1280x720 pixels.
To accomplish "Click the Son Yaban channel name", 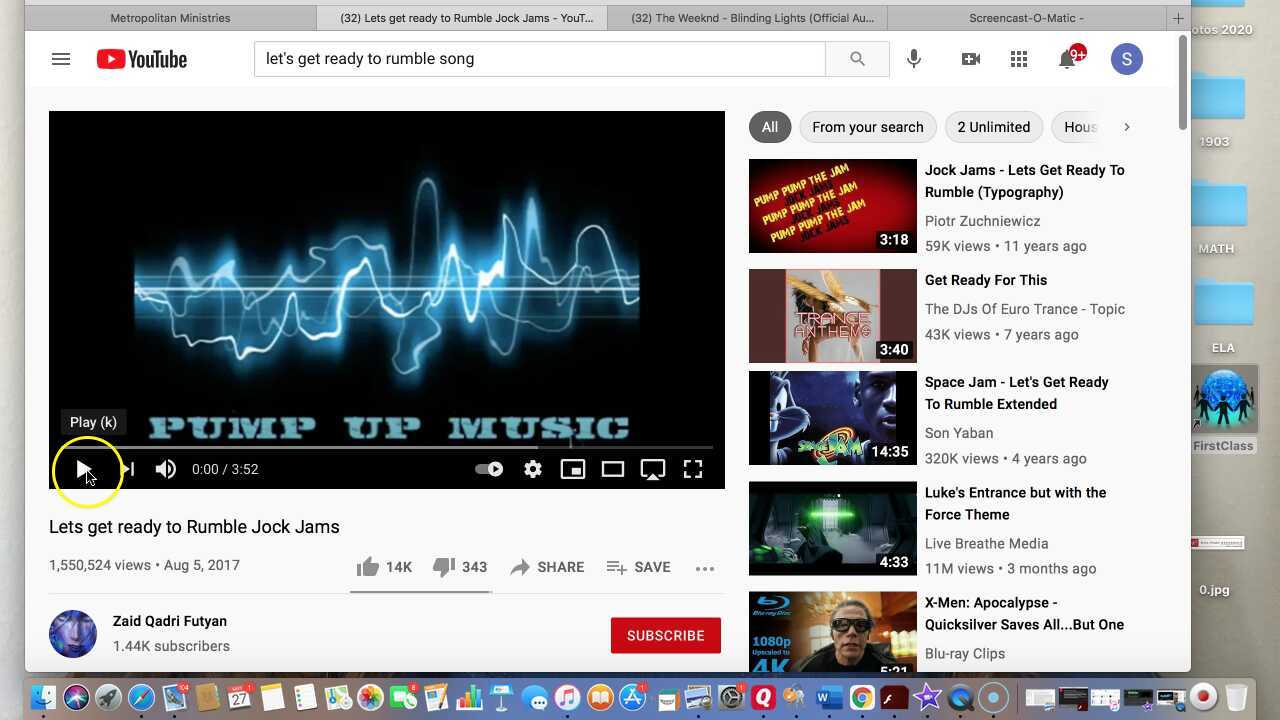I will 959,433.
